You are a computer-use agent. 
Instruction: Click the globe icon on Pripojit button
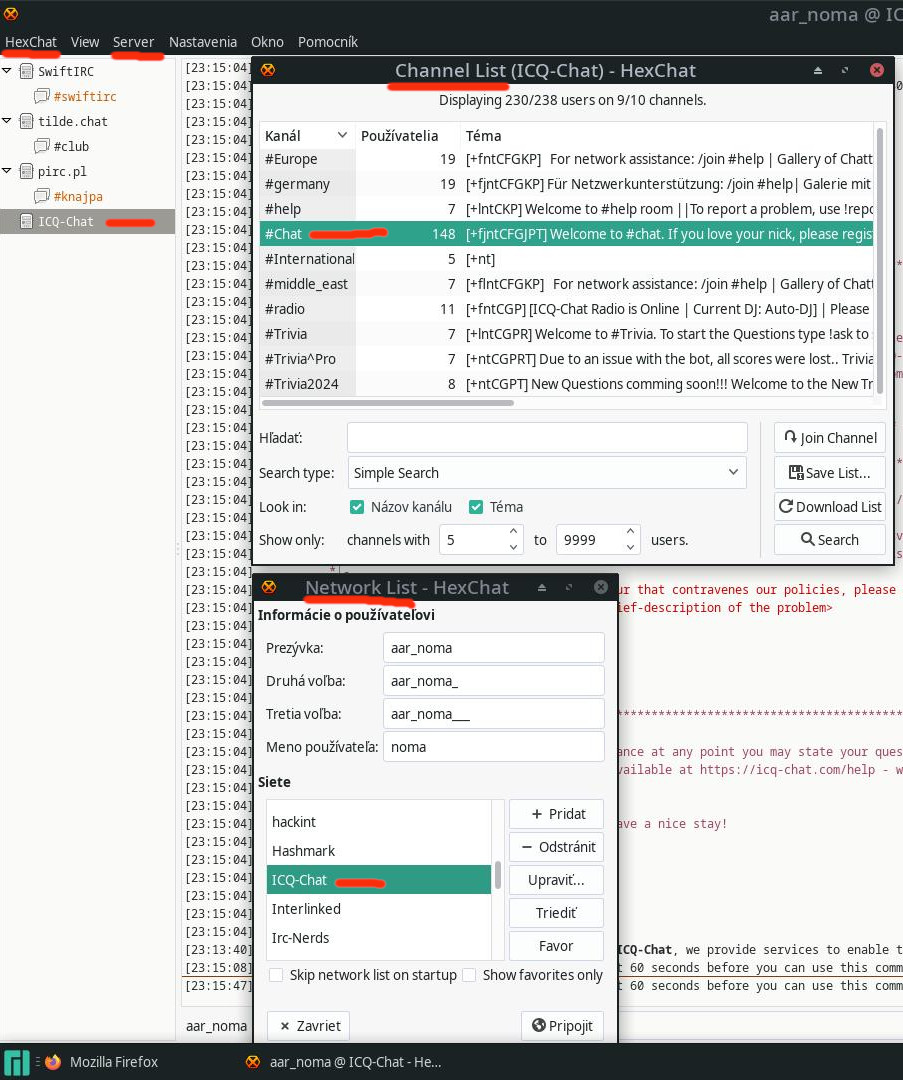point(539,1025)
